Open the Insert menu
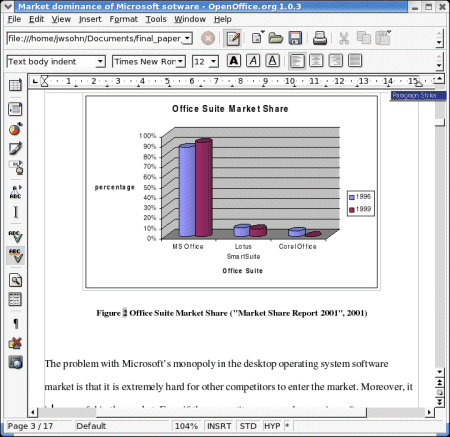 (x=90, y=19)
